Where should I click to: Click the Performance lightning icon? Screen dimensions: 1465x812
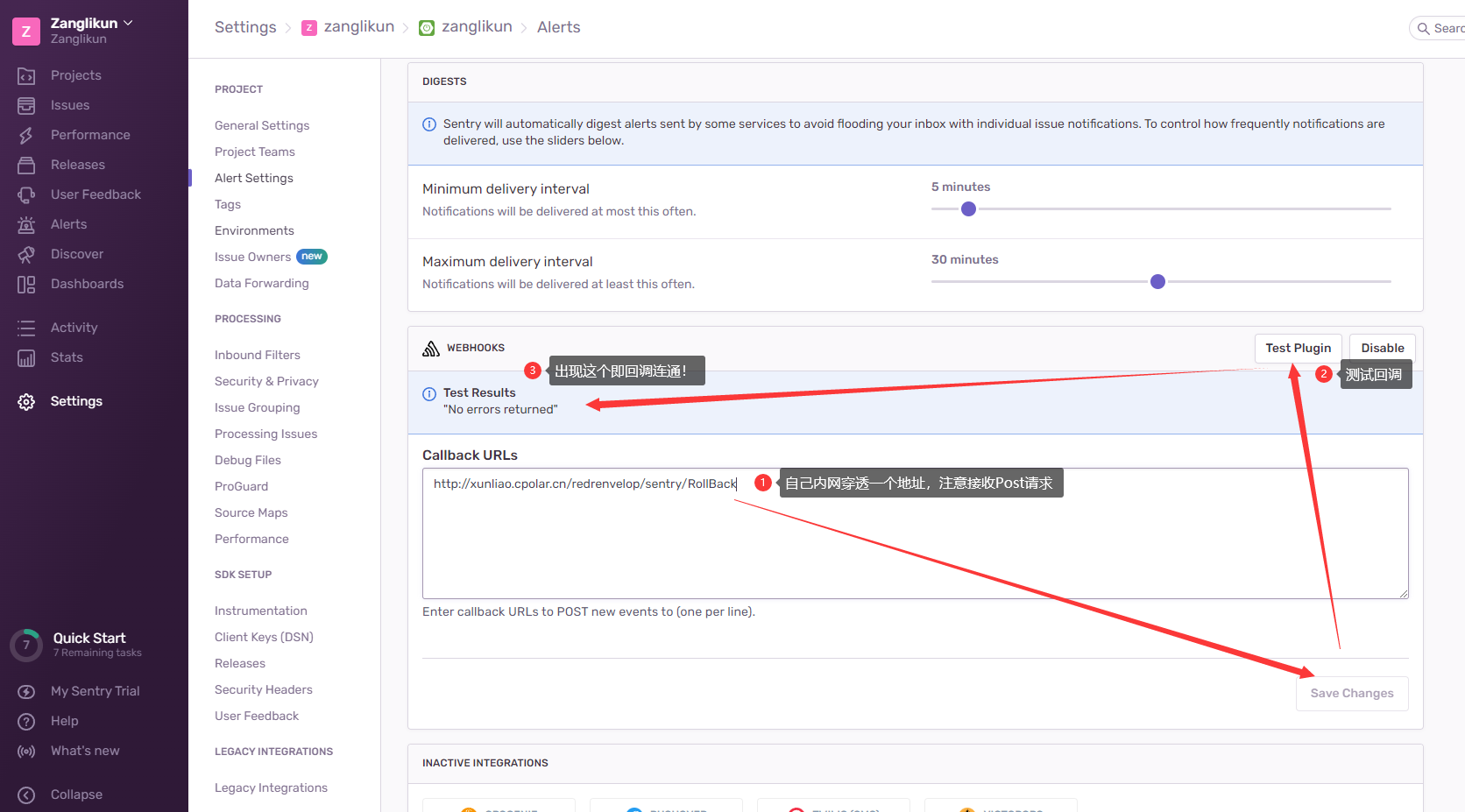(x=26, y=136)
